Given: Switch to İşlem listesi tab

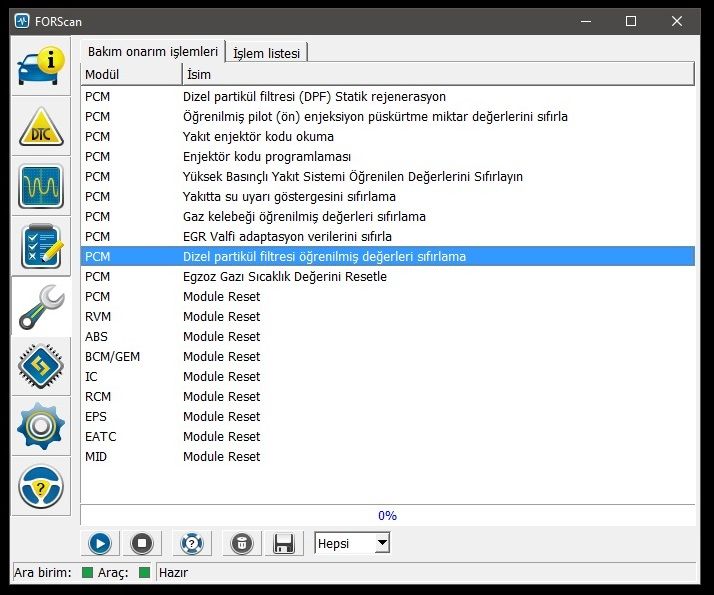Looking at the screenshot, I should click(x=267, y=53).
